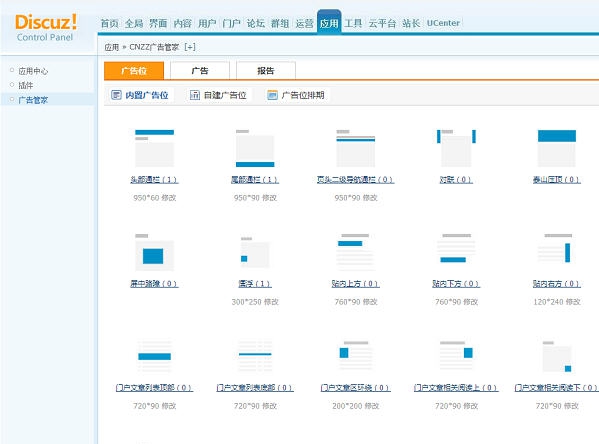Viewport: 599px width, 444px height.
Task: Select the 页头二级导航通栏 layout icon
Action: 356,148
